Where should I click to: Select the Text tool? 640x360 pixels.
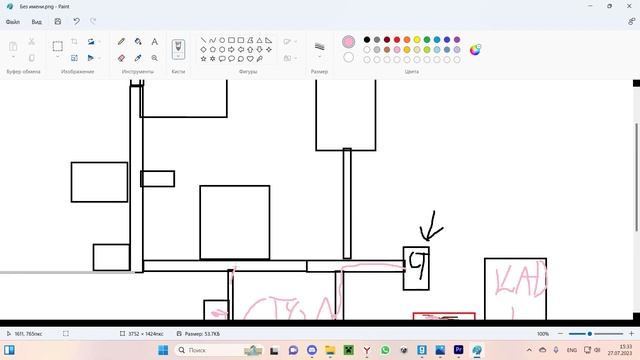(x=154, y=41)
